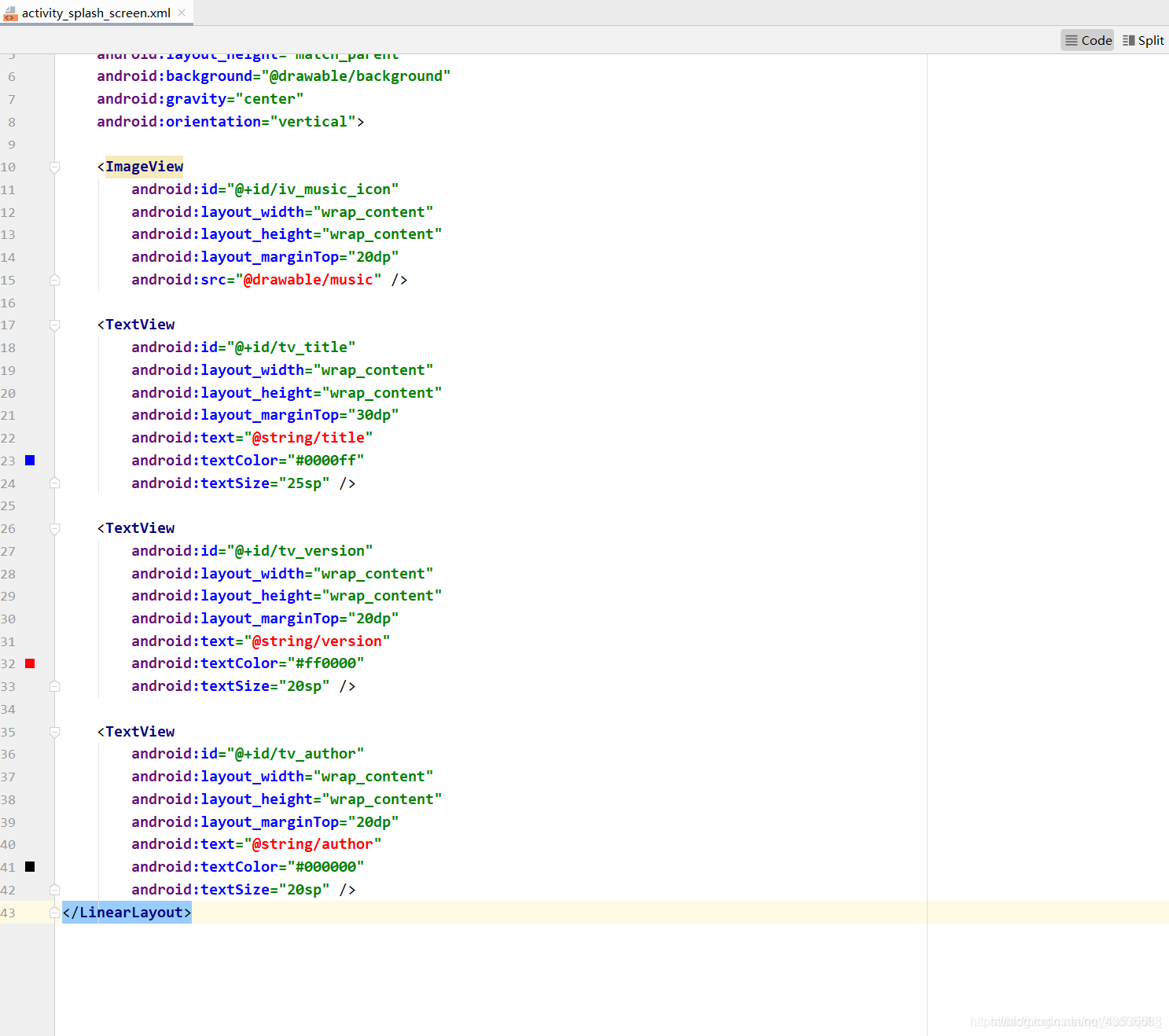Switch to Split view mode

1143,40
